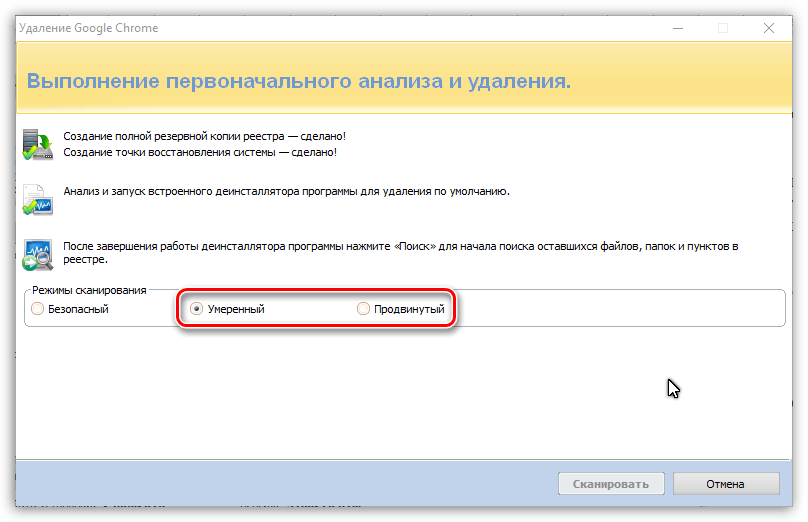Viewport: 808px width, 522px height.
Task: Click text Создание полной резервной копии реестра
Action: tap(174, 136)
